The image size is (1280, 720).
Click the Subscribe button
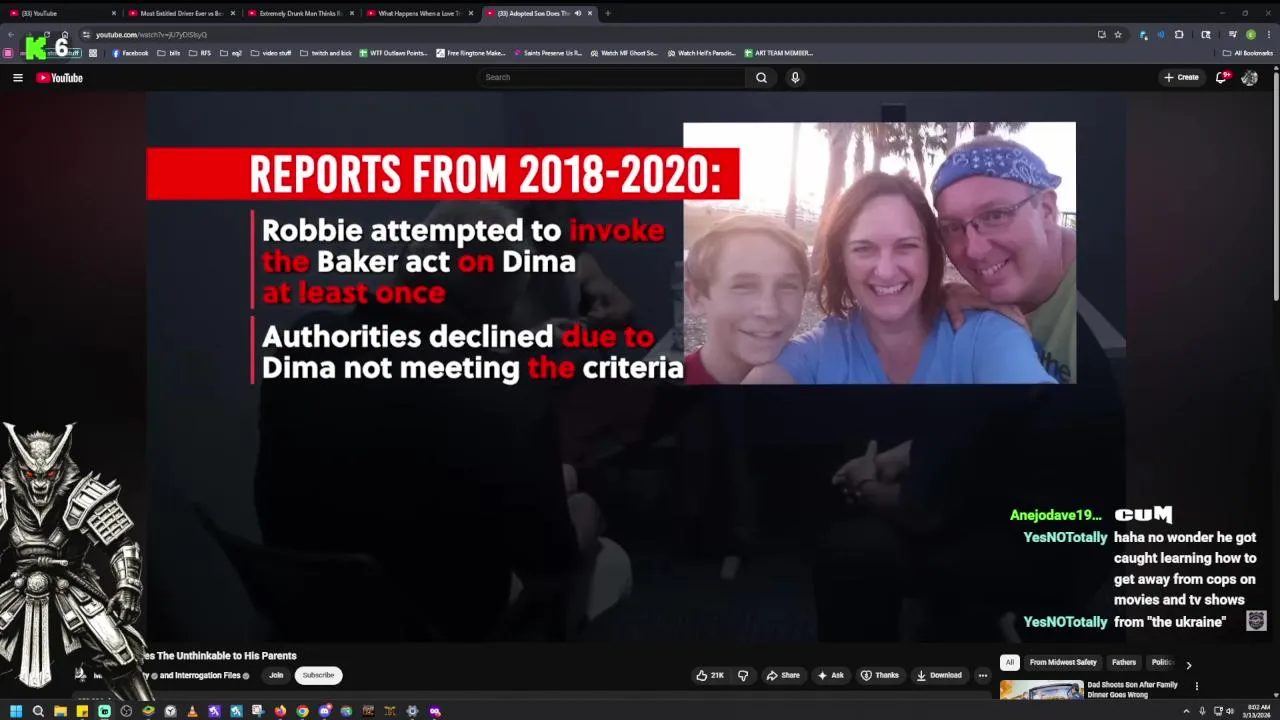(x=318, y=675)
